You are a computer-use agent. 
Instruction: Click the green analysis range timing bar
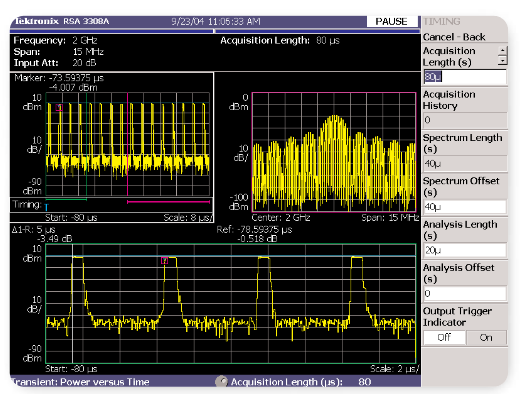[66, 200]
